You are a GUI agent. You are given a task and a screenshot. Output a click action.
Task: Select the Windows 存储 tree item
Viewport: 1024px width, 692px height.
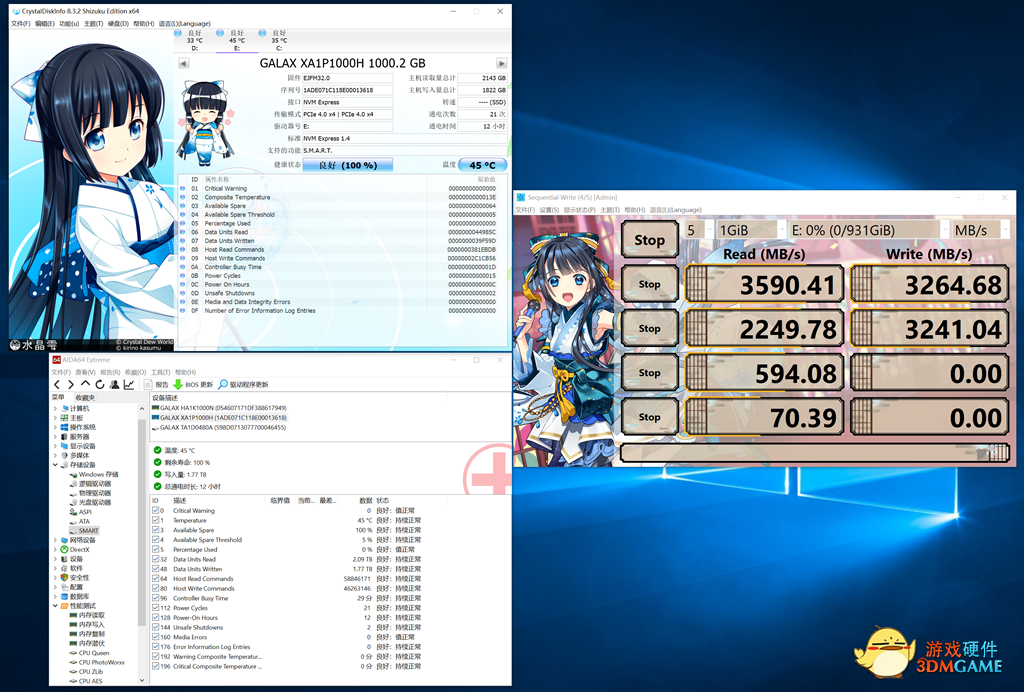(x=95, y=475)
